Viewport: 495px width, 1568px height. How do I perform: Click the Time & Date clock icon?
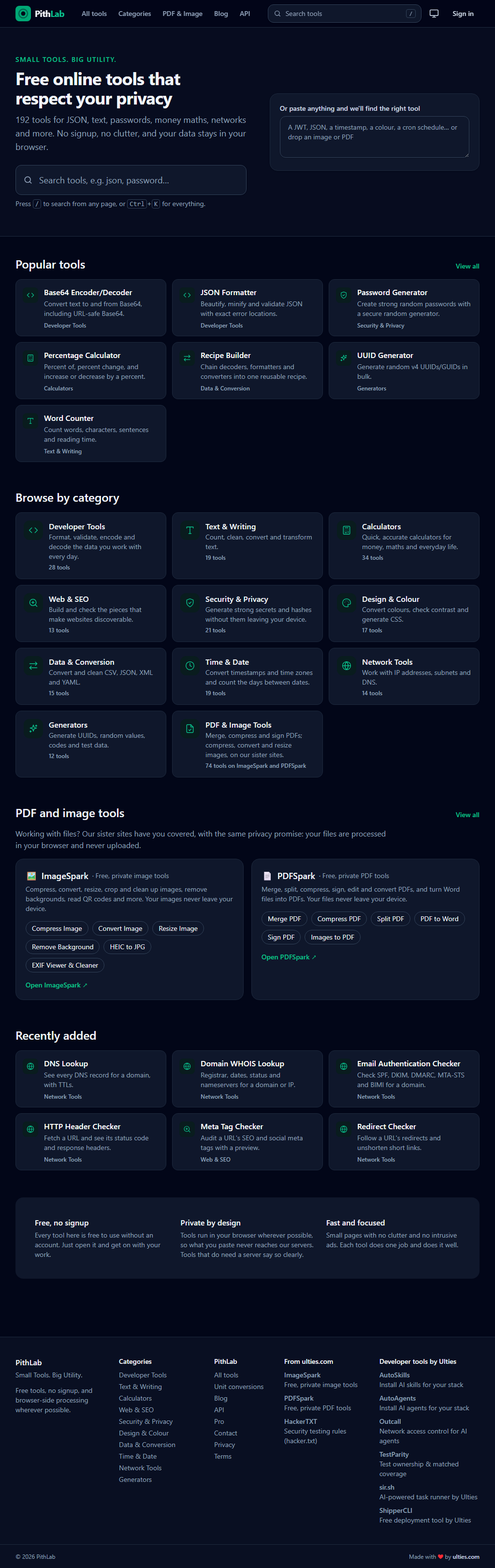tap(189, 665)
